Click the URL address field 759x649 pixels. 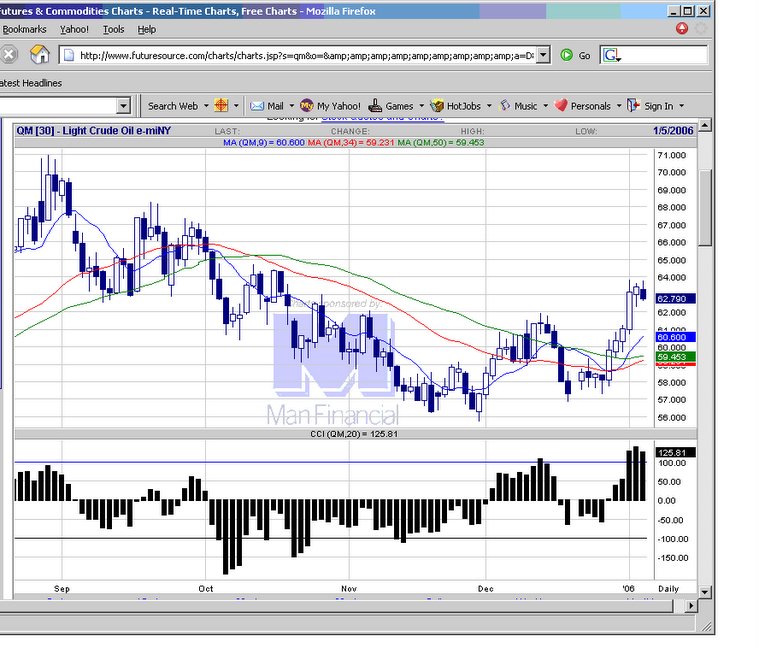tap(306, 55)
